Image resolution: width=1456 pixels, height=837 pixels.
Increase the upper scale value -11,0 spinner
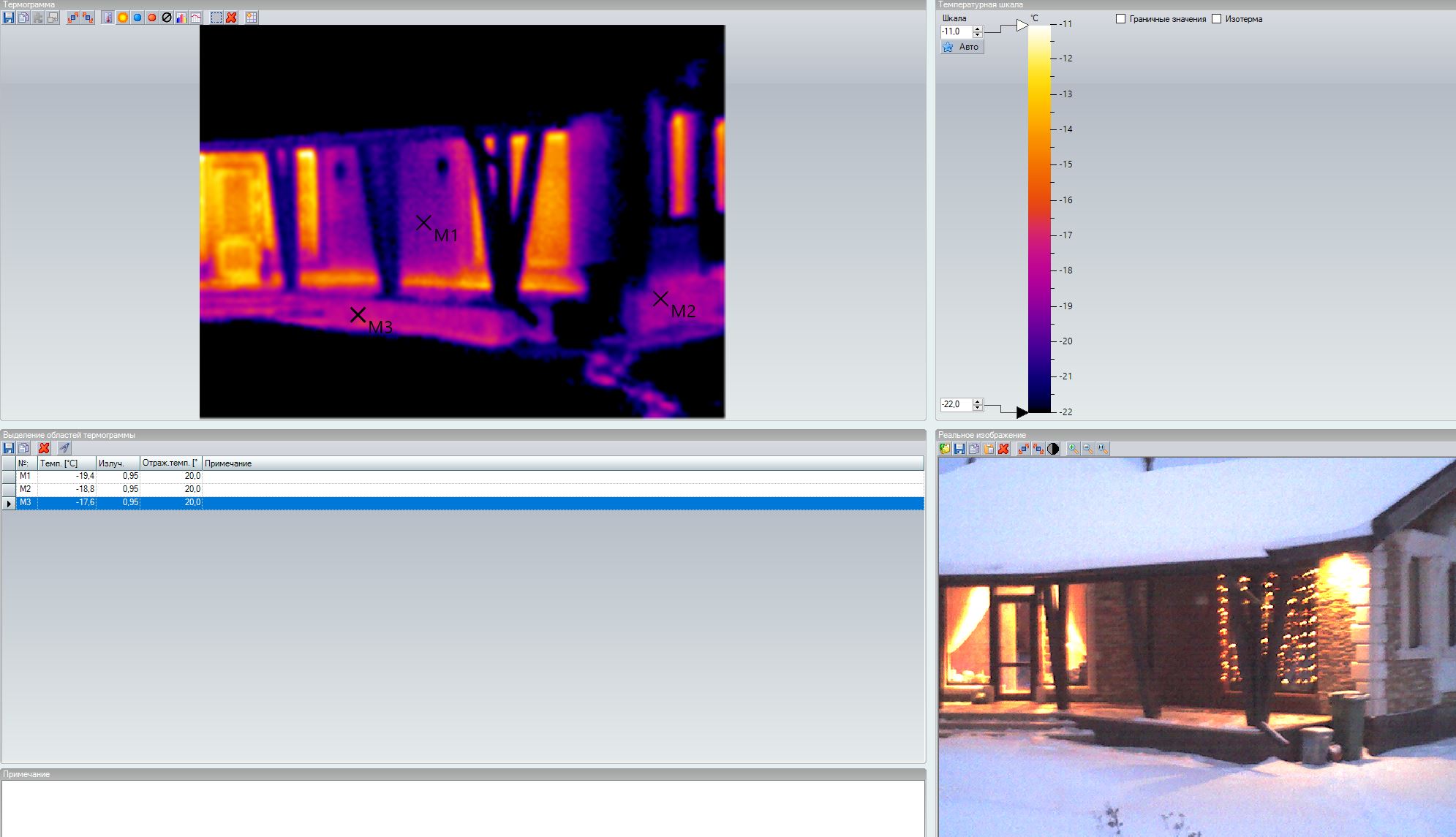978,29
